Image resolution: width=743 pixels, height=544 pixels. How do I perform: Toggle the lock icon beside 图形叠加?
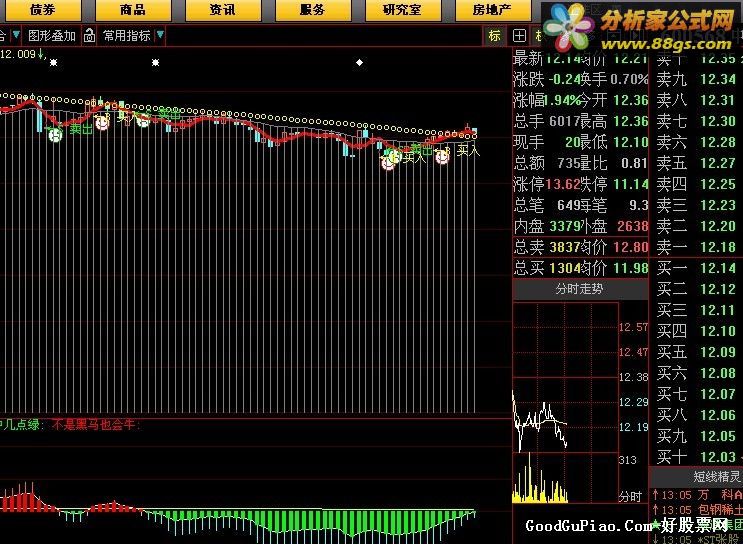point(89,36)
